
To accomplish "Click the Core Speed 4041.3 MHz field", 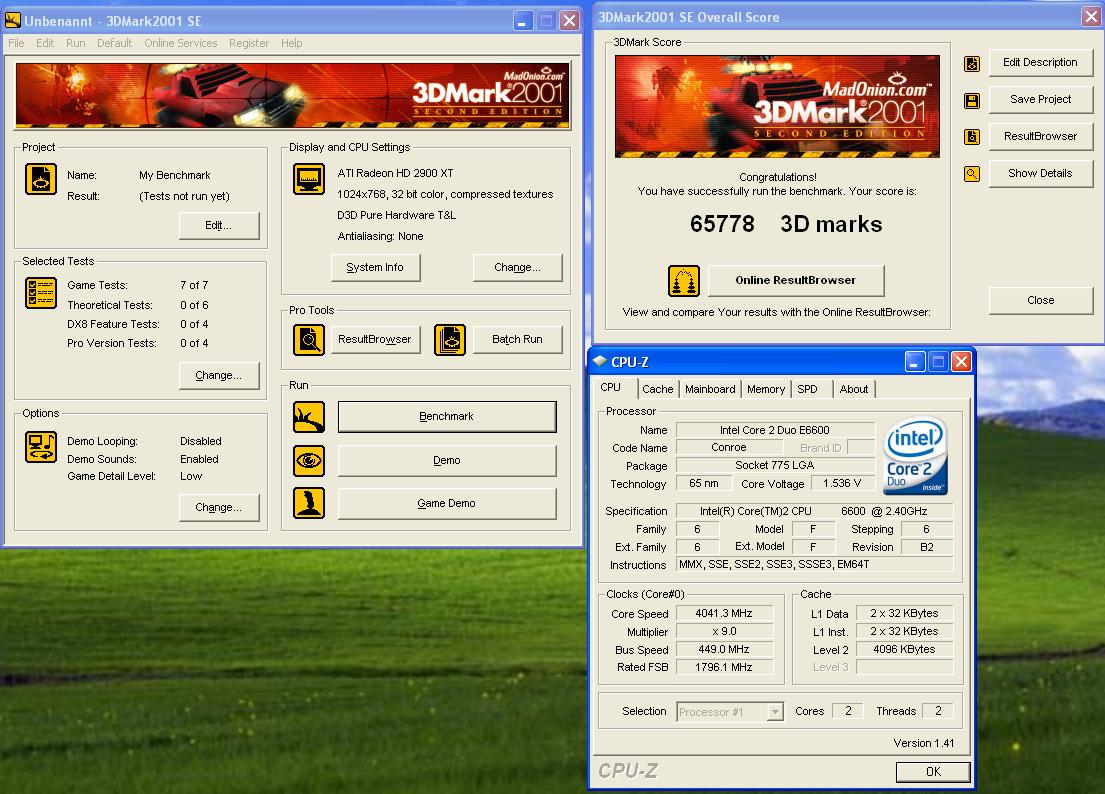I will coord(724,614).
